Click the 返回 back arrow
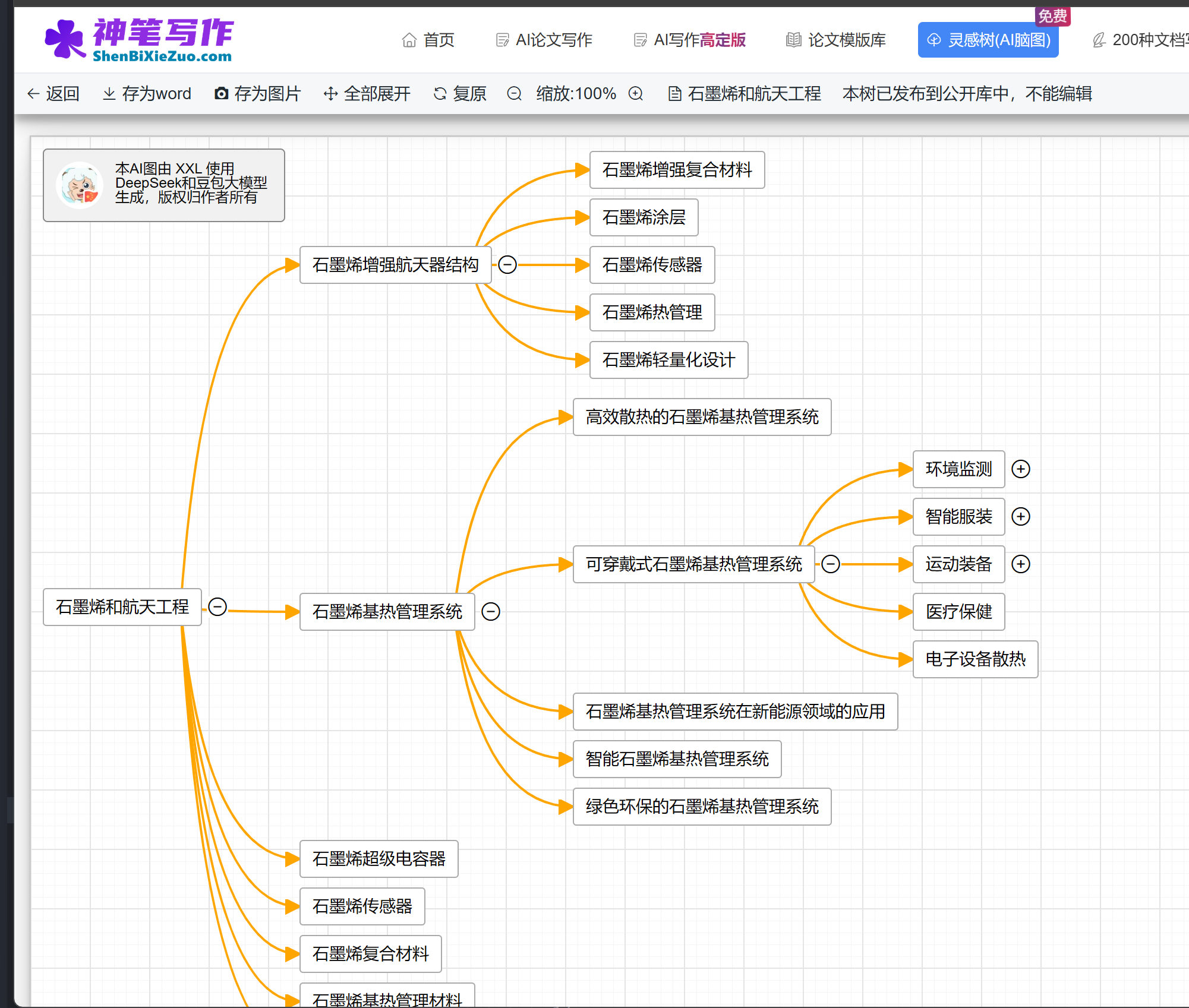 [x=34, y=94]
